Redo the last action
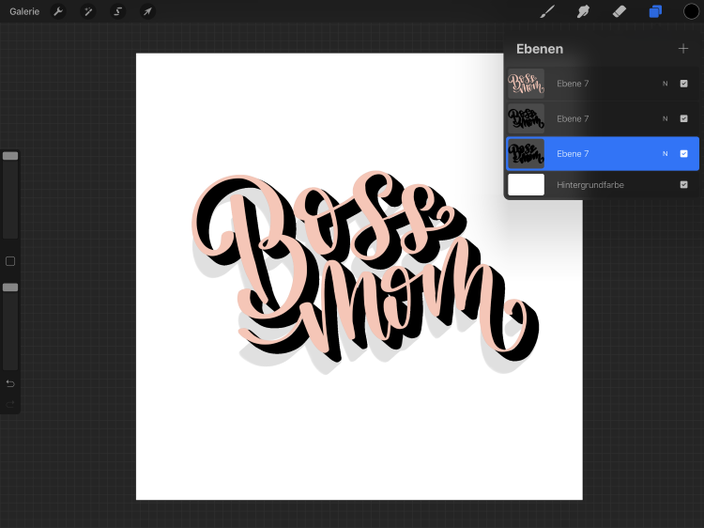Screen dimensions: 704x528 click(10, 405)
